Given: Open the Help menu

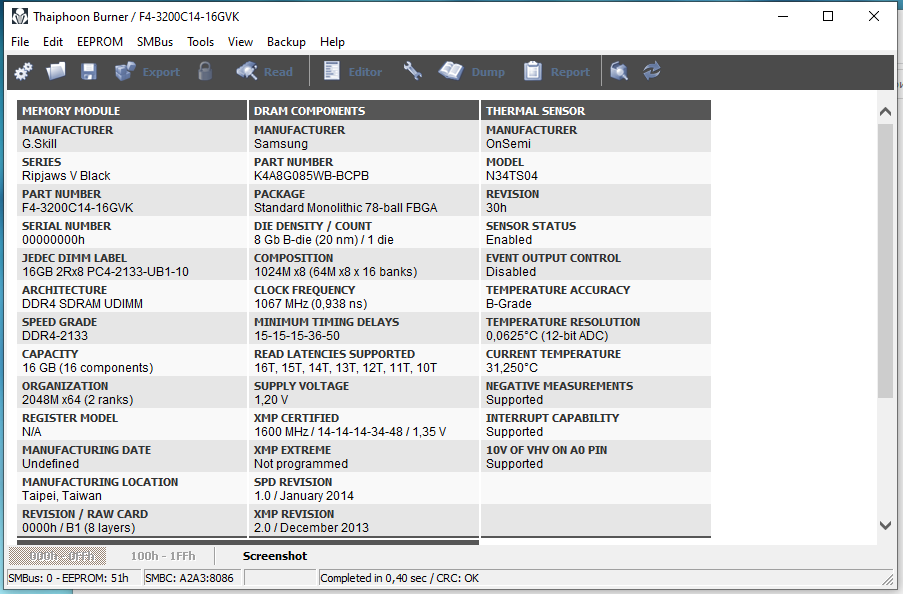Looking at the screenshot, I should pos(332,42).
